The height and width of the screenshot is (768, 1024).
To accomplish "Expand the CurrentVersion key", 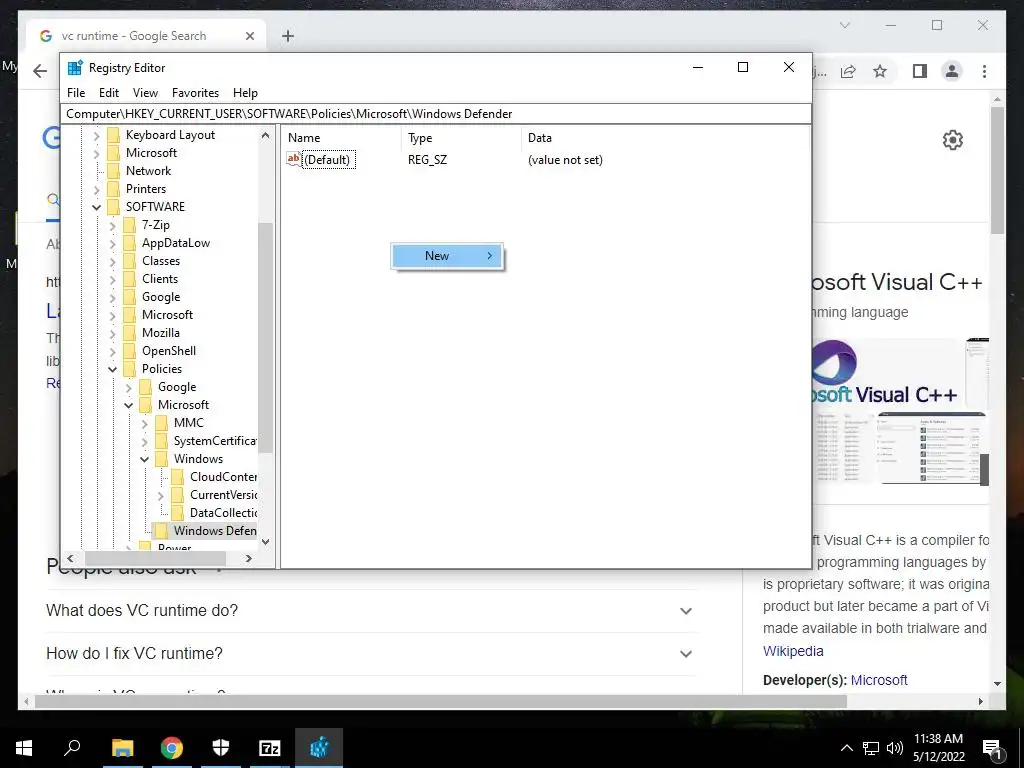I will (161, 495).
